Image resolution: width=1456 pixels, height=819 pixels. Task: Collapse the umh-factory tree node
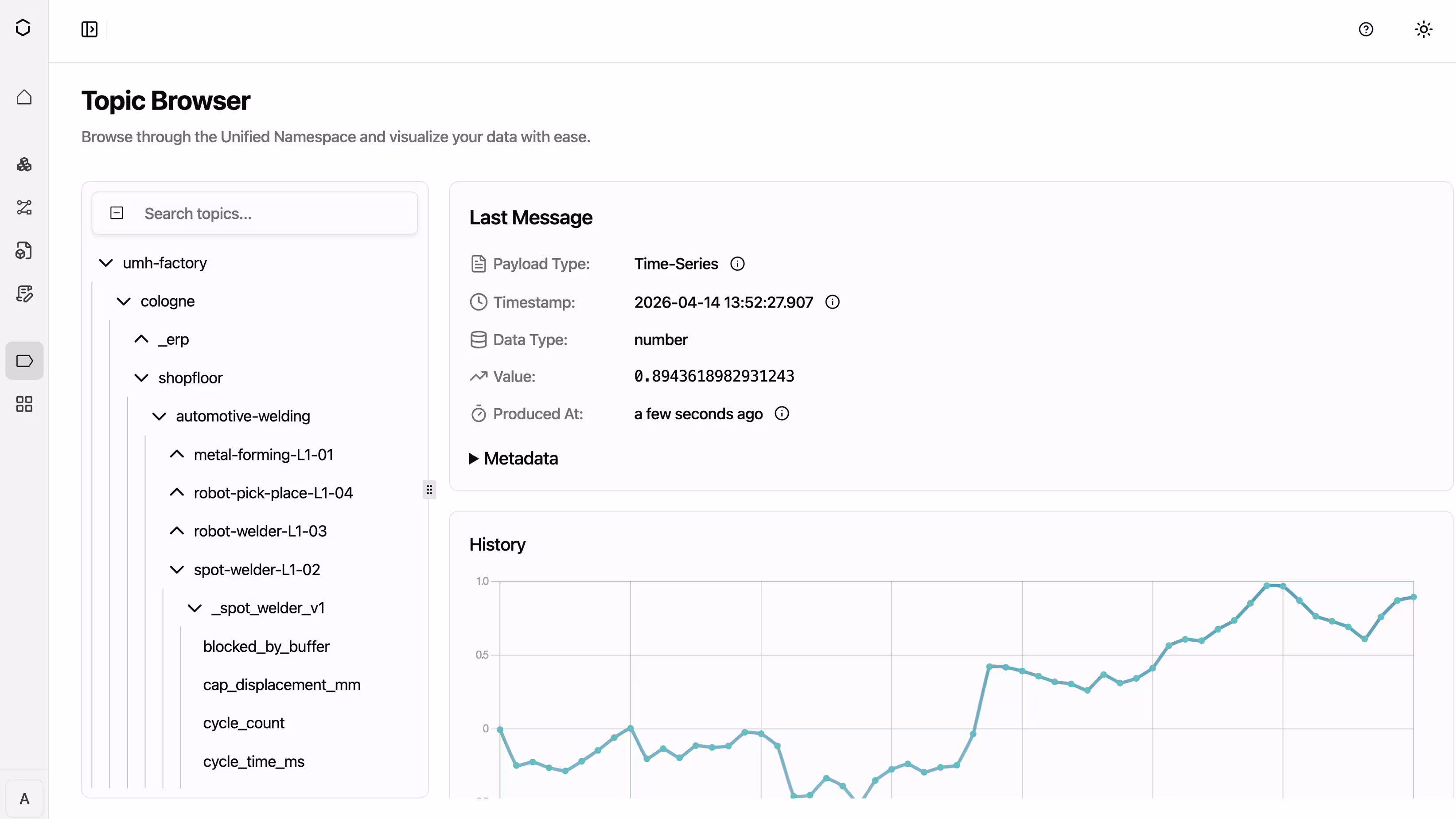coord(106,263)
